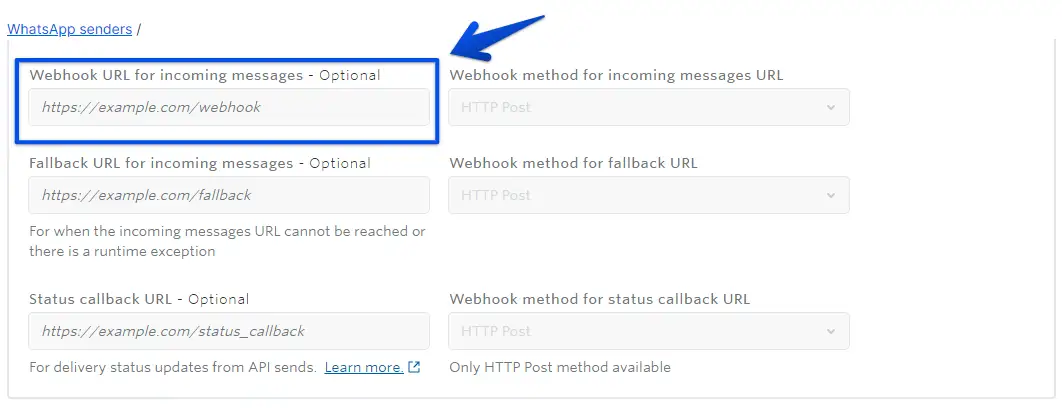The width and height of the screenshot is (1062, 408).
Task: Click the chevron in the fallback method box
Action: coord(830,196)
